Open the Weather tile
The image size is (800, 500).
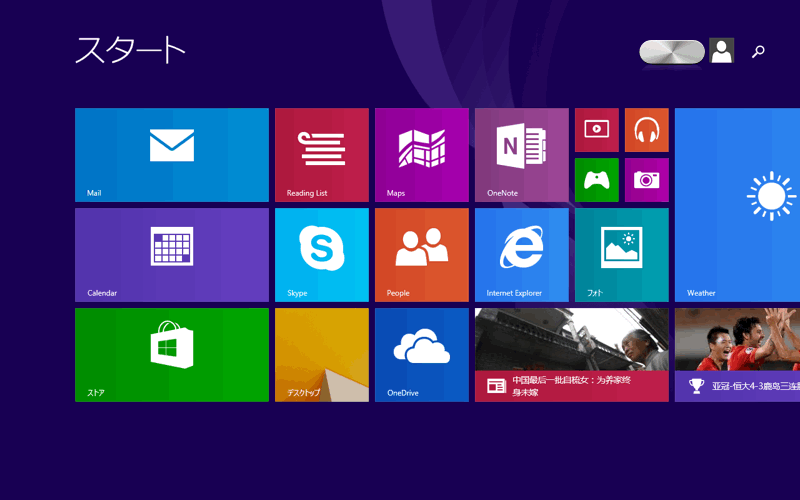coord(737,205)
